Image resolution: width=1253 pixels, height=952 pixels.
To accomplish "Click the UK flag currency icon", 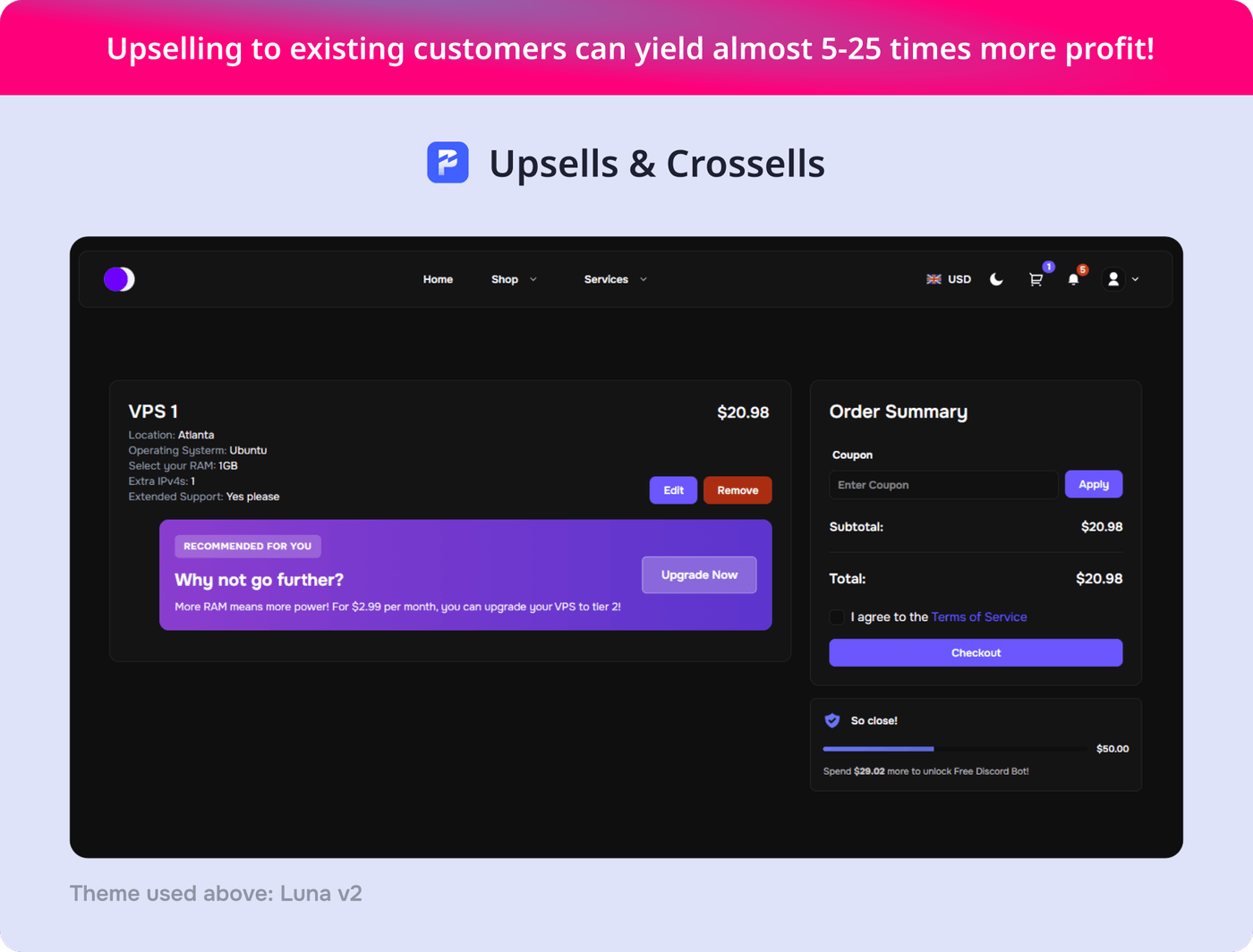I will [933, 279].
